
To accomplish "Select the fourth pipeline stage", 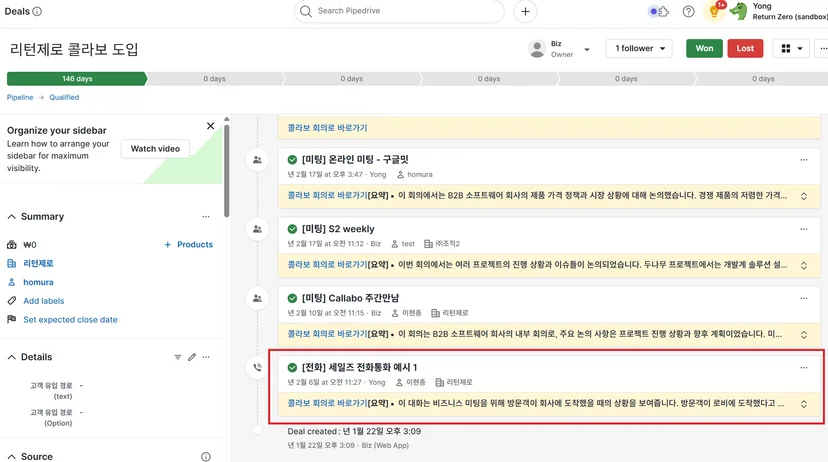I will (x=489, y=79).
